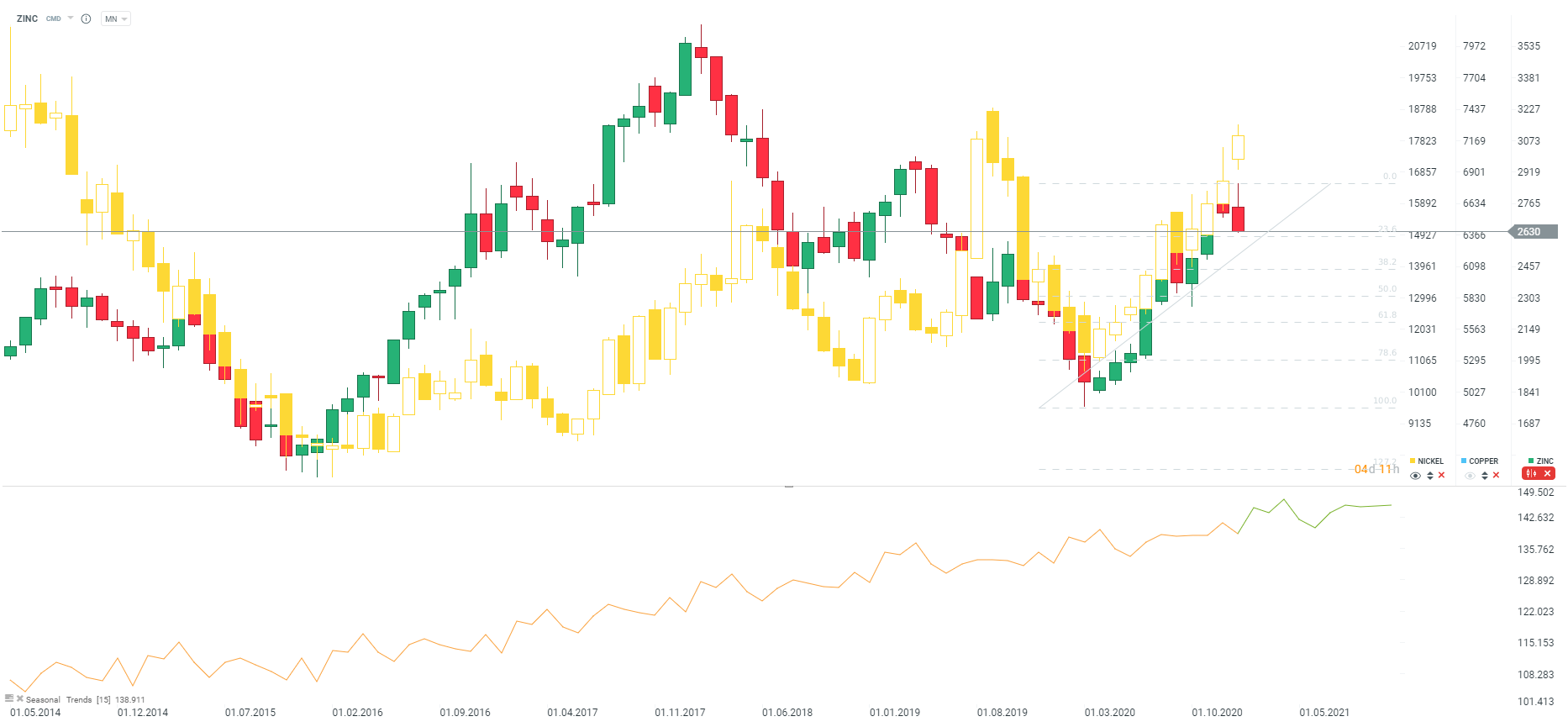1568x727 pixels.
Task: Click the ZINC green color swatch
Action: click(x=1531, y=461)
